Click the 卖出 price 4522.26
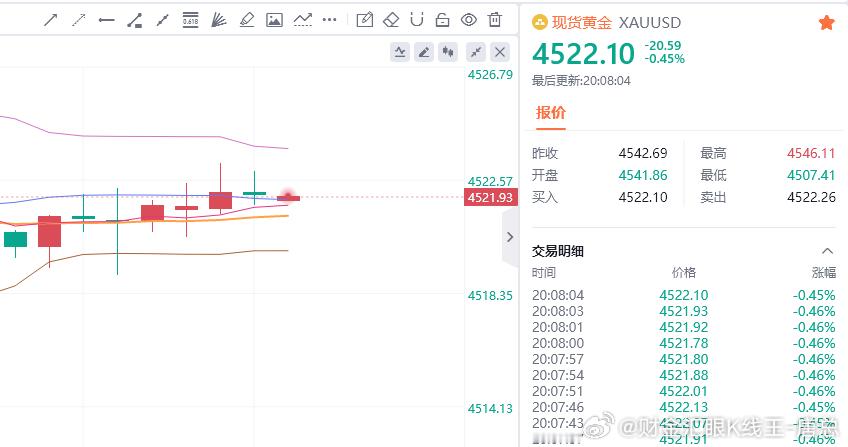Viewport: 848px width, 447px height. (x=811, y=197)
